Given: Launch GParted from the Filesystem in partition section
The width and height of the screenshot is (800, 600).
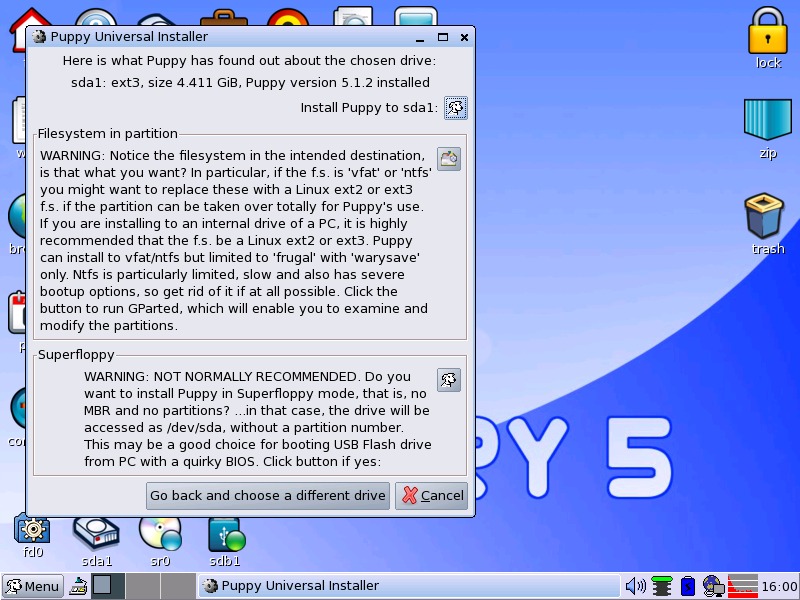Looking at the screenshot, I should point(448,159).
